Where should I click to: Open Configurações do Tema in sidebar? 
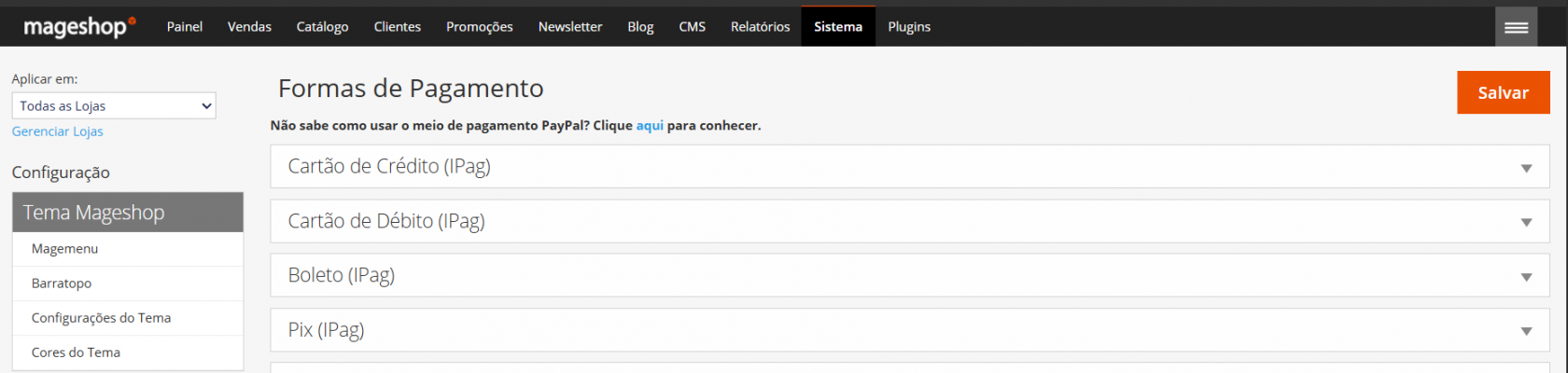[101, 318]
